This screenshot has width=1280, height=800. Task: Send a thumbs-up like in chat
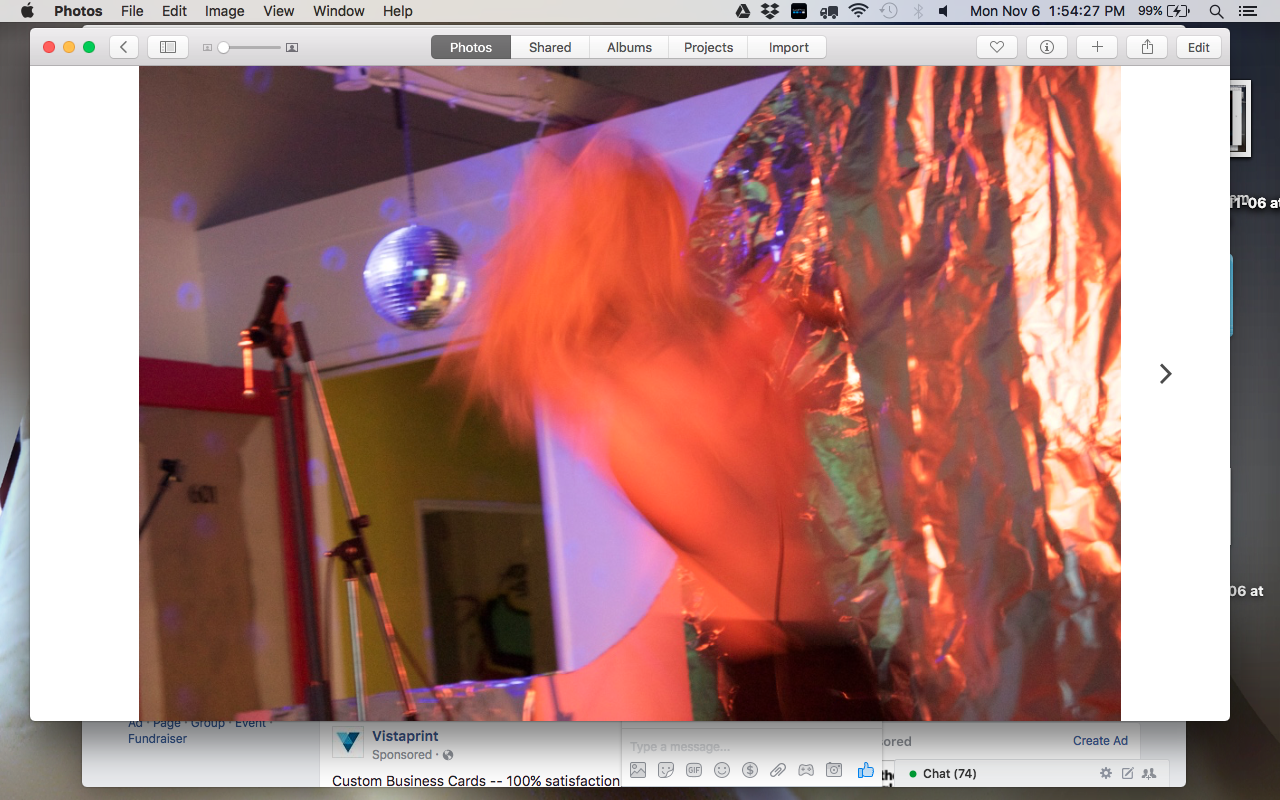pyautogui.click(x=865, y=770)
